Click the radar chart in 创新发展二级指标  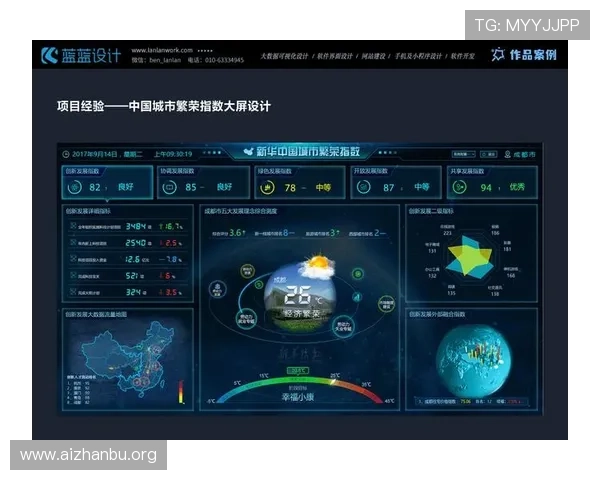pos(470,256)
